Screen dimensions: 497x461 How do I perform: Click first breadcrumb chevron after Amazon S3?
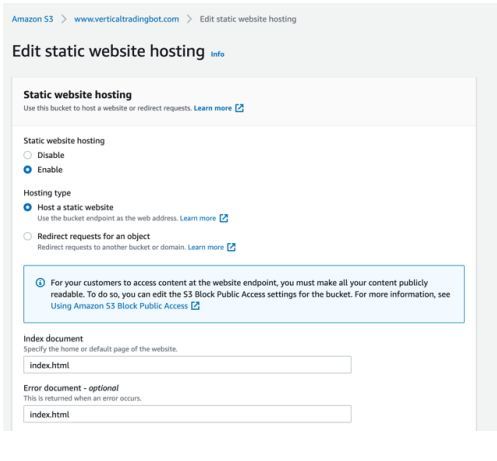point(64,19)
